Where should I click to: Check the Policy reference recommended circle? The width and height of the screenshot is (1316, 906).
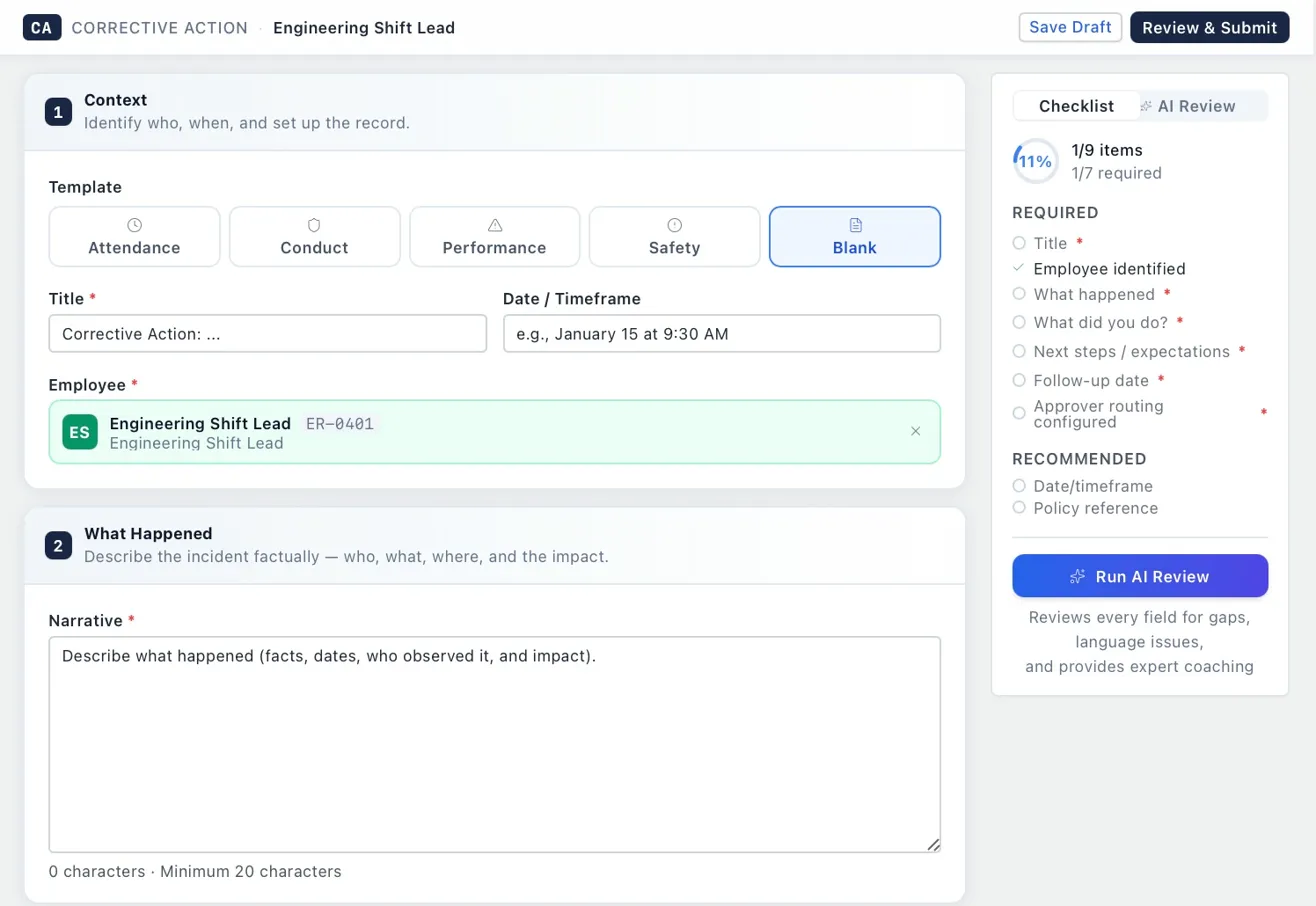1018,508
